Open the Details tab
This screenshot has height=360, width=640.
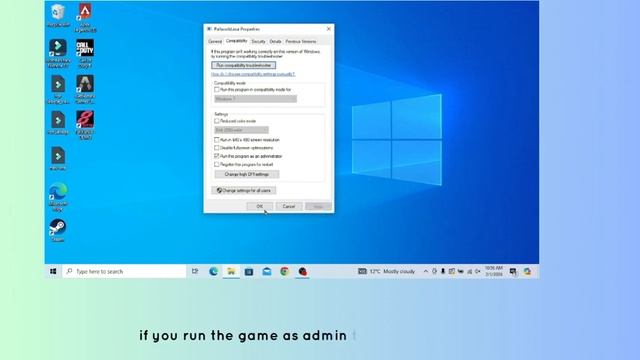tap(276, 42)
